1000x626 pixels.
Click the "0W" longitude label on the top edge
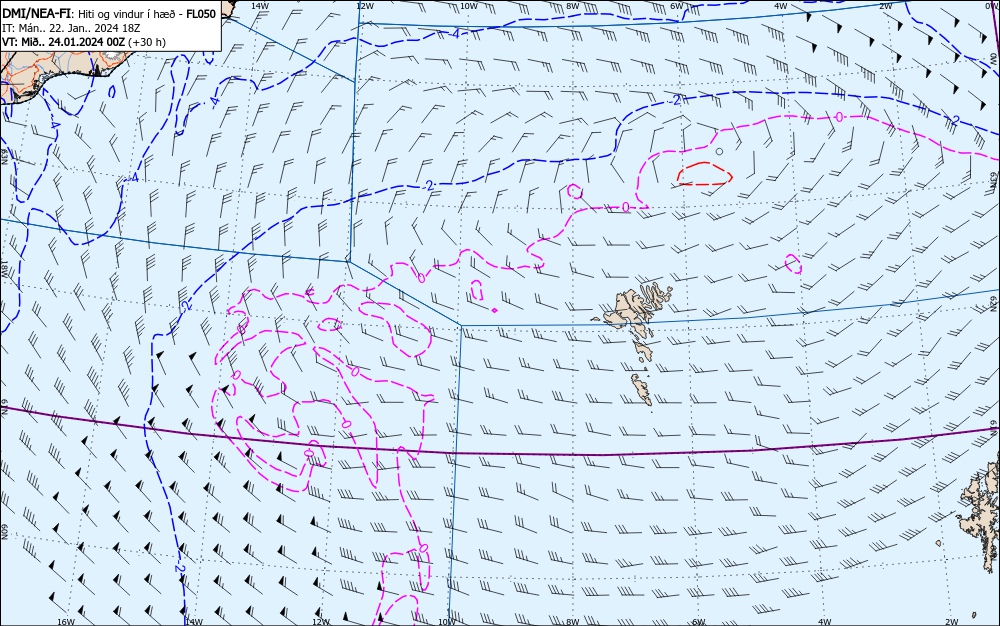click(x=992, y=5)
